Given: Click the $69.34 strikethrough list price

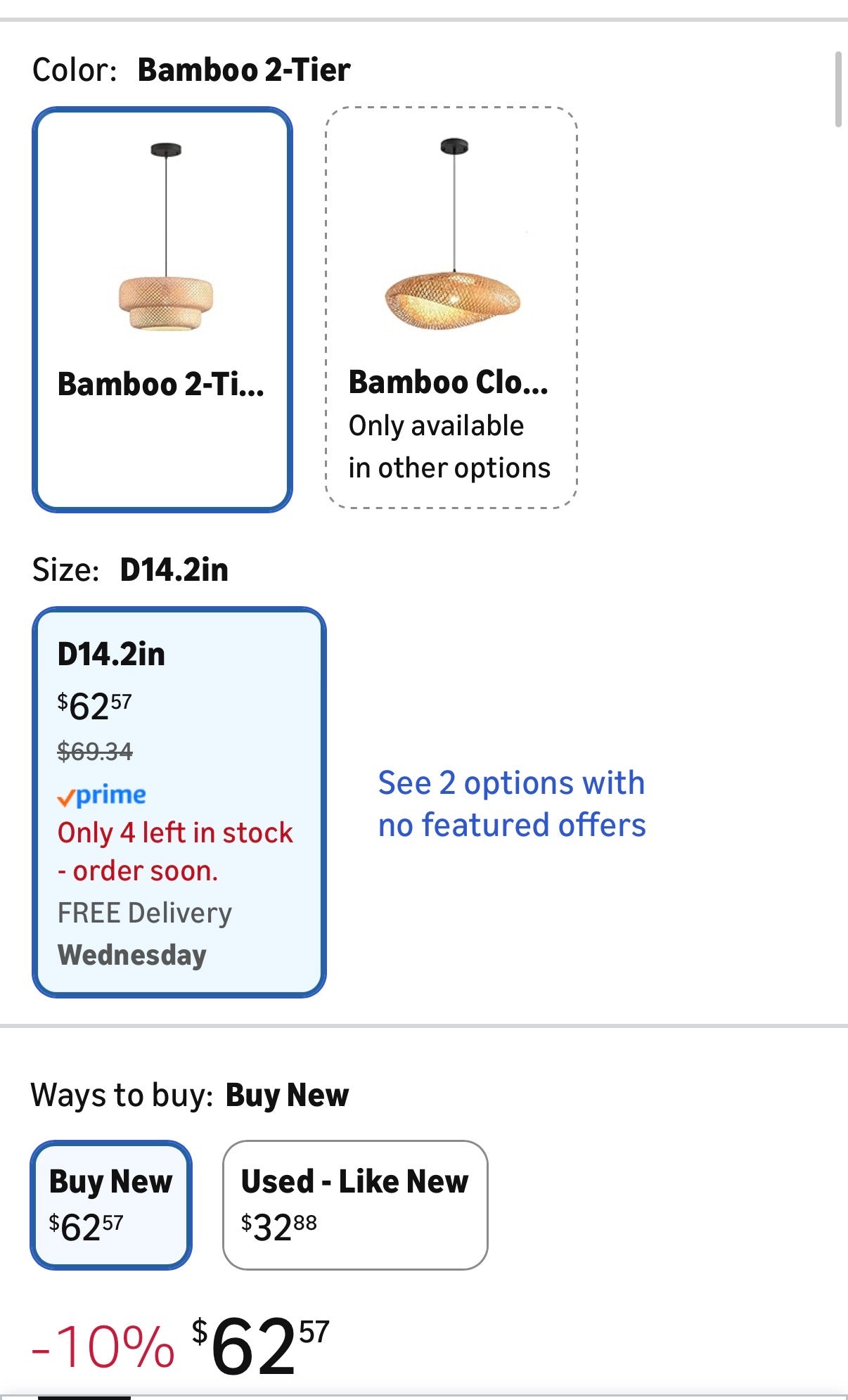Looking at the screenshot, I should click(x=95, y=752).
